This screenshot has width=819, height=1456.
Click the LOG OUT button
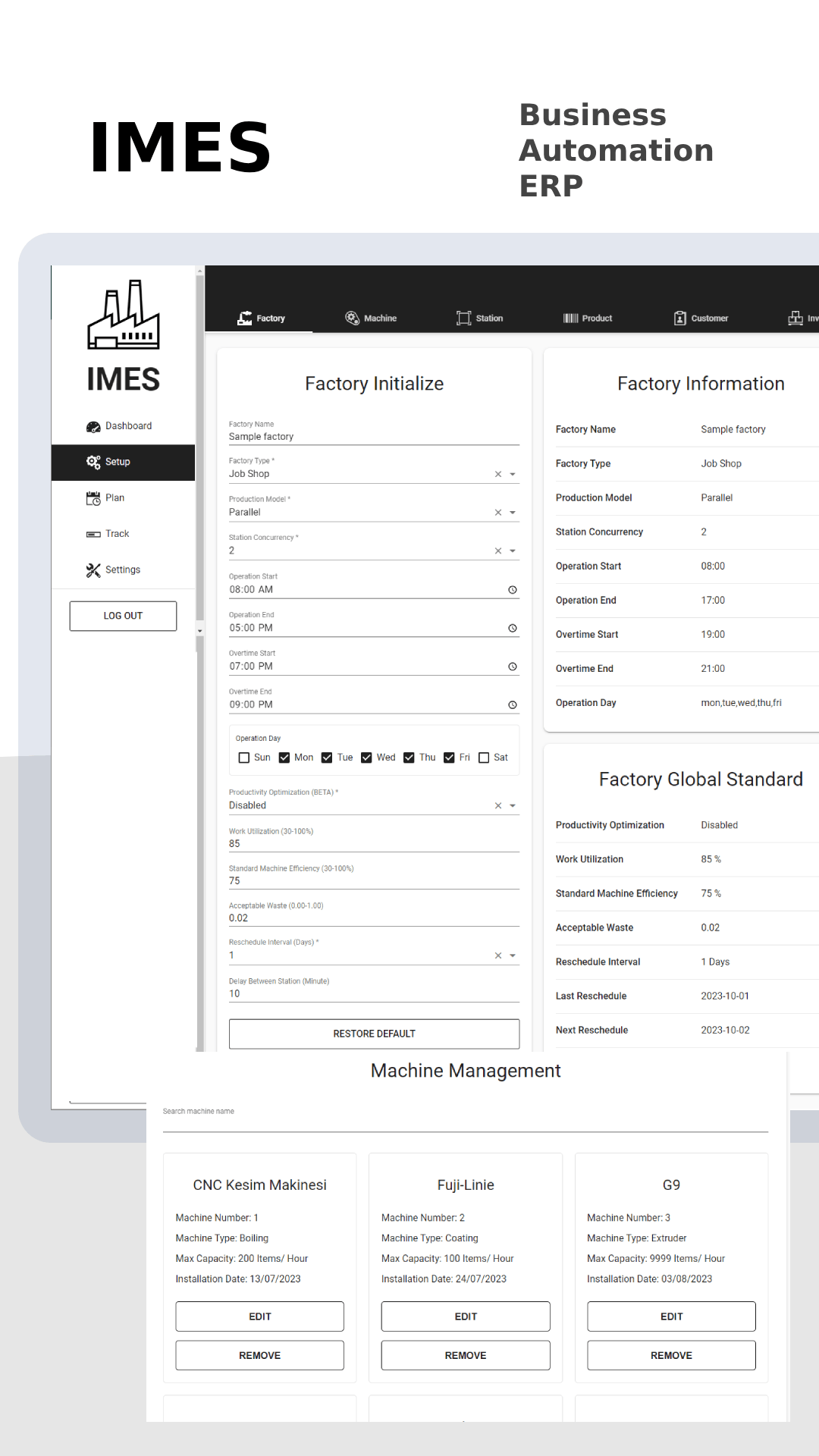[123, 617]
